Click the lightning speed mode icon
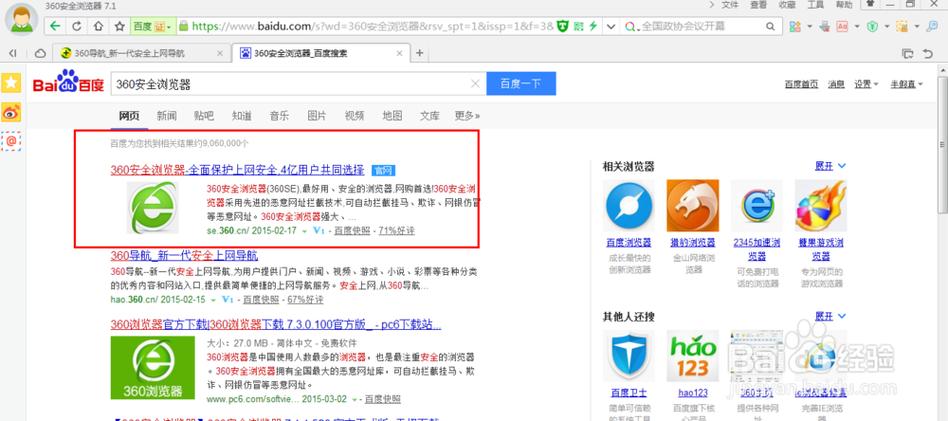The height and width of the screenshot is (421, 948). click(x=593, y=26)
